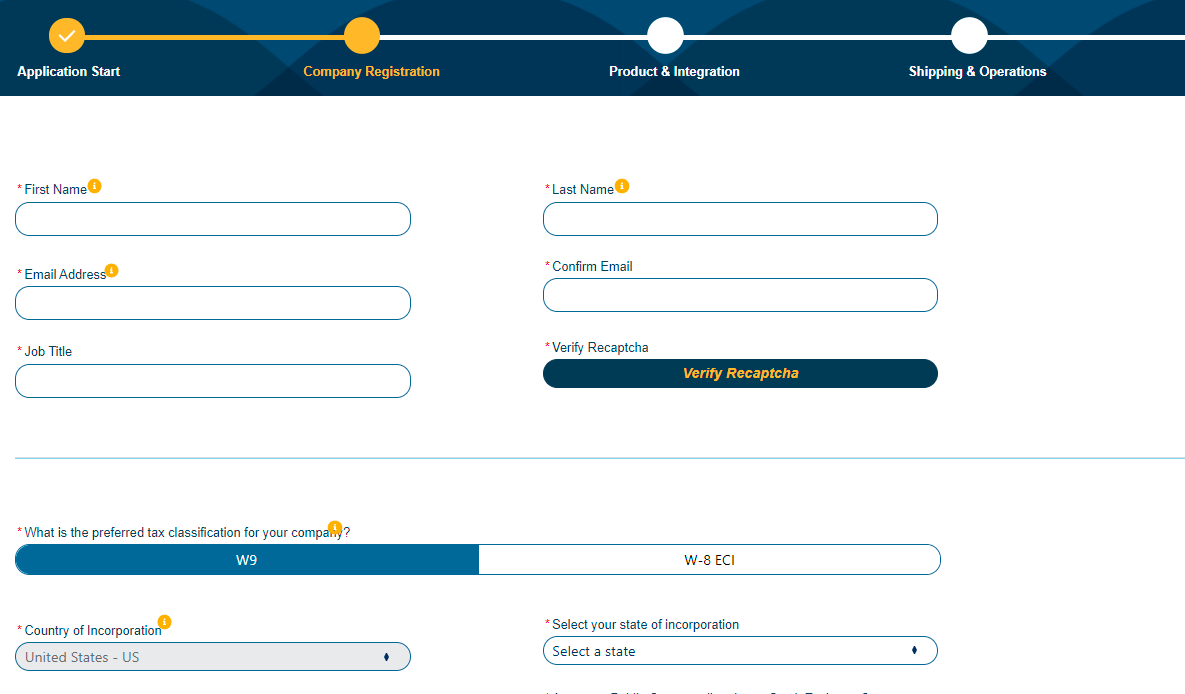
Task: Focus the Last Name text field
Action: (740, 219)
